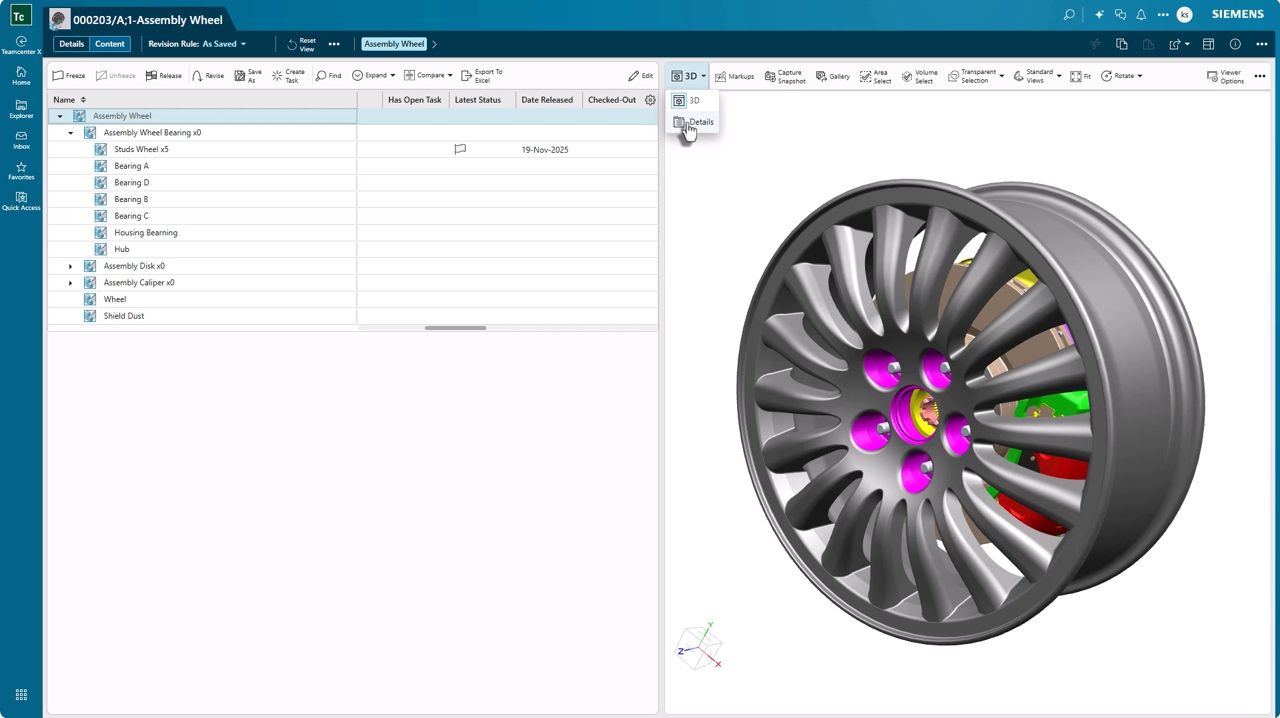Click Export To Excel
This screenshot has width=1280, height=718.
click(x=482, y=76)
